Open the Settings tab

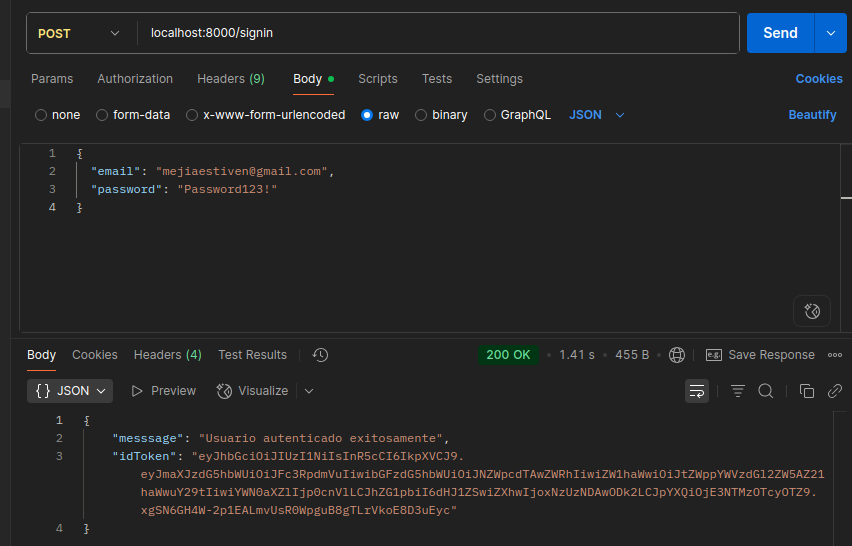click(499, 79)
